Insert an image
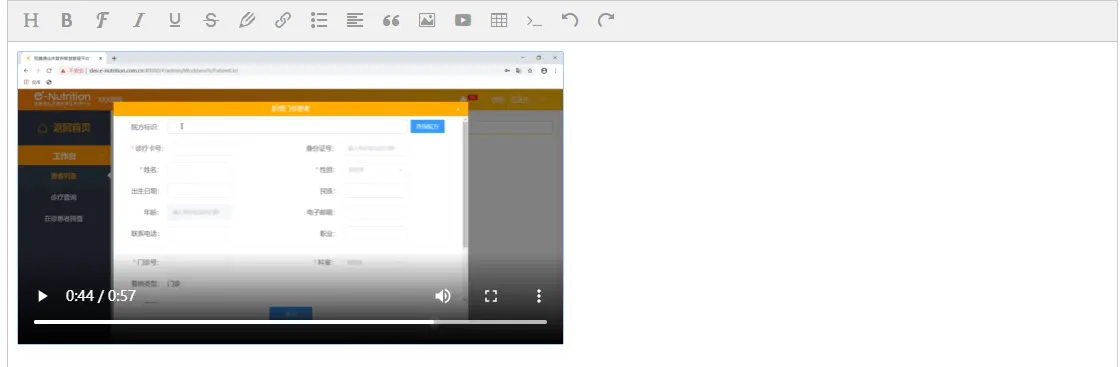This screenshot has height=367, width=1120. (427, 20)
